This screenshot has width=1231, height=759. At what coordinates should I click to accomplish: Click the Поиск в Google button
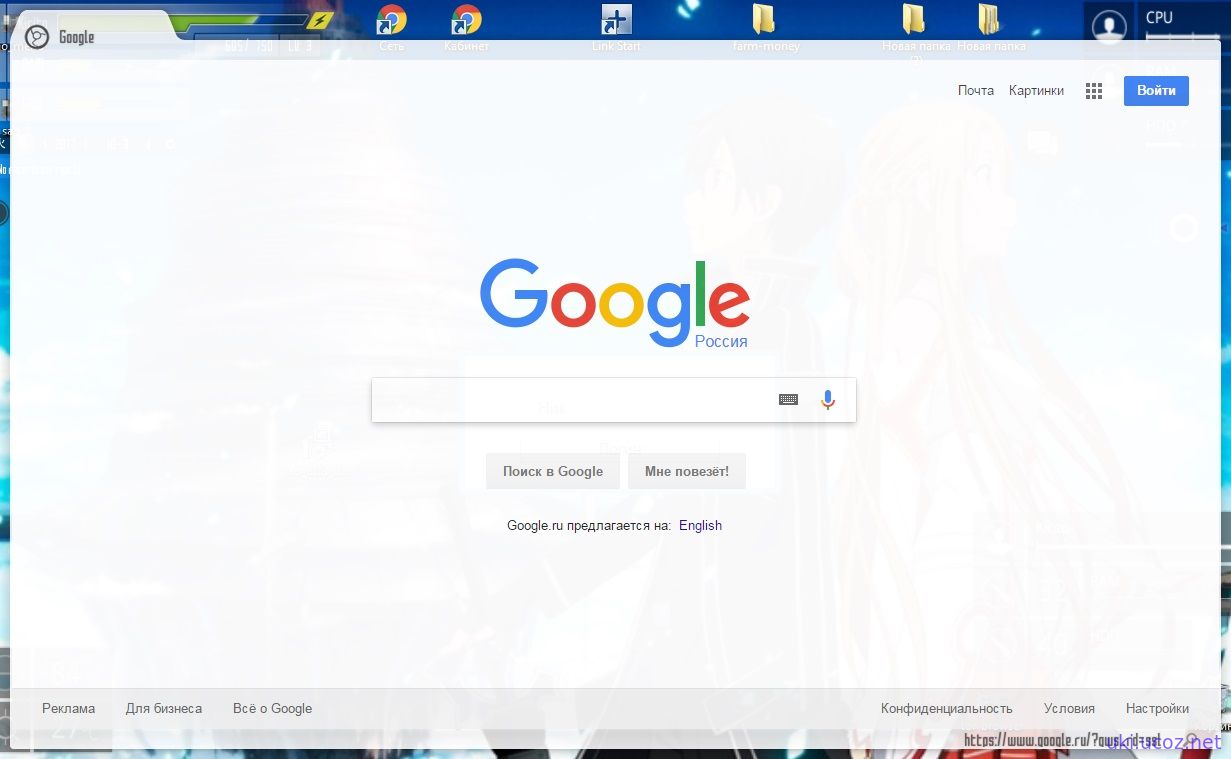coord(553,471)
